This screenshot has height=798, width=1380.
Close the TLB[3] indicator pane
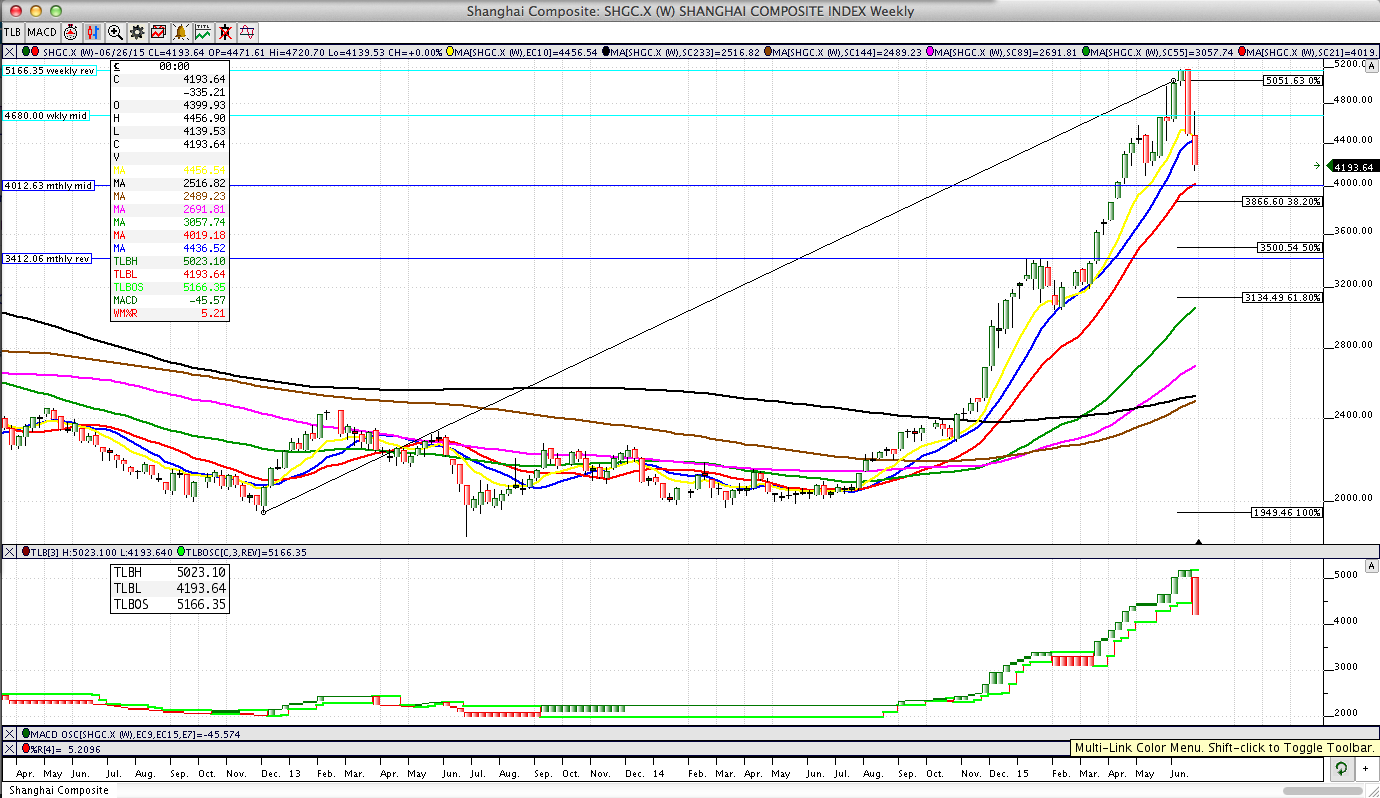point(9,552)
